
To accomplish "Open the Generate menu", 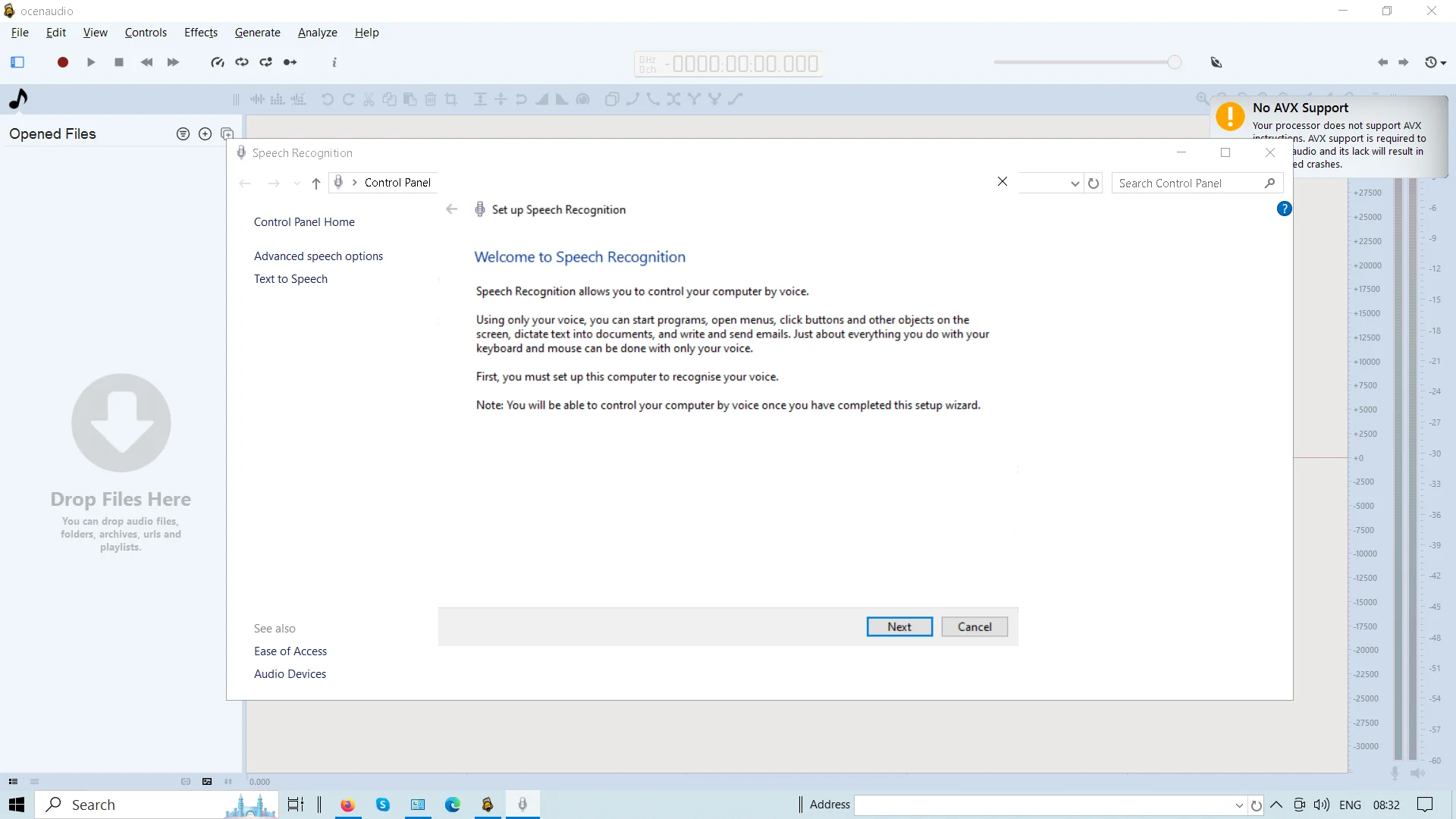I will point(257,33).
